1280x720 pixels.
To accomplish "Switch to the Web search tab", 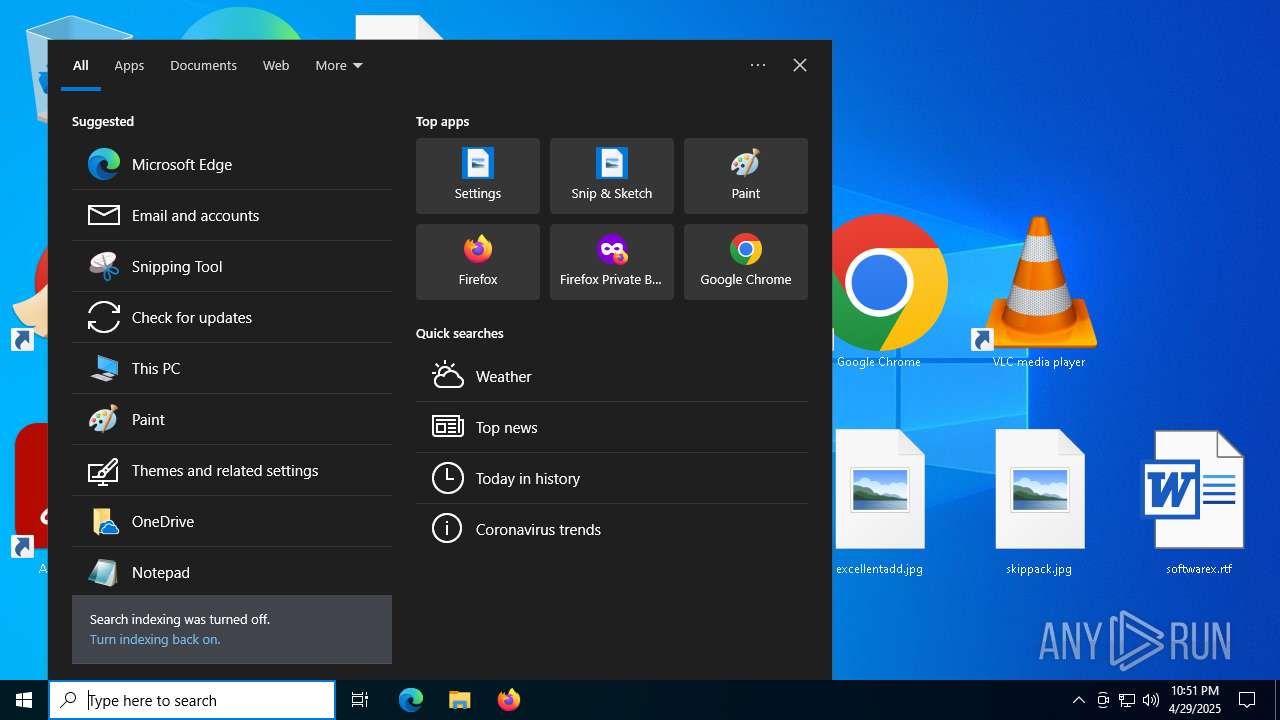I will [276, 66].
